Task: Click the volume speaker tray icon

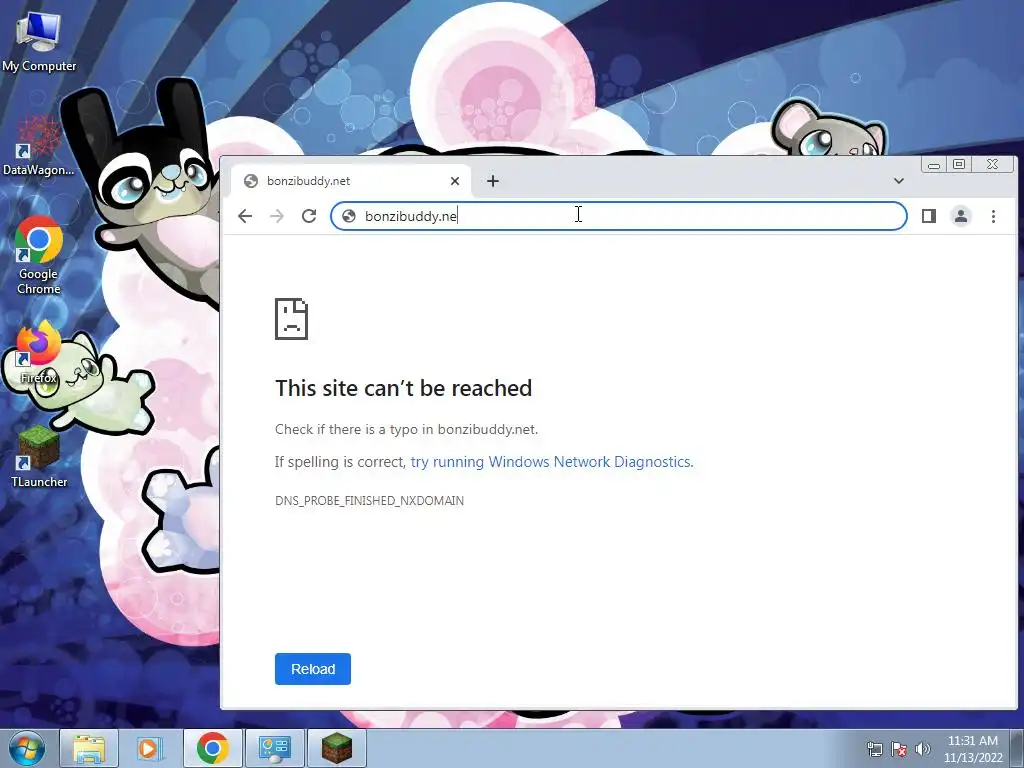Action: pos(923,749)
